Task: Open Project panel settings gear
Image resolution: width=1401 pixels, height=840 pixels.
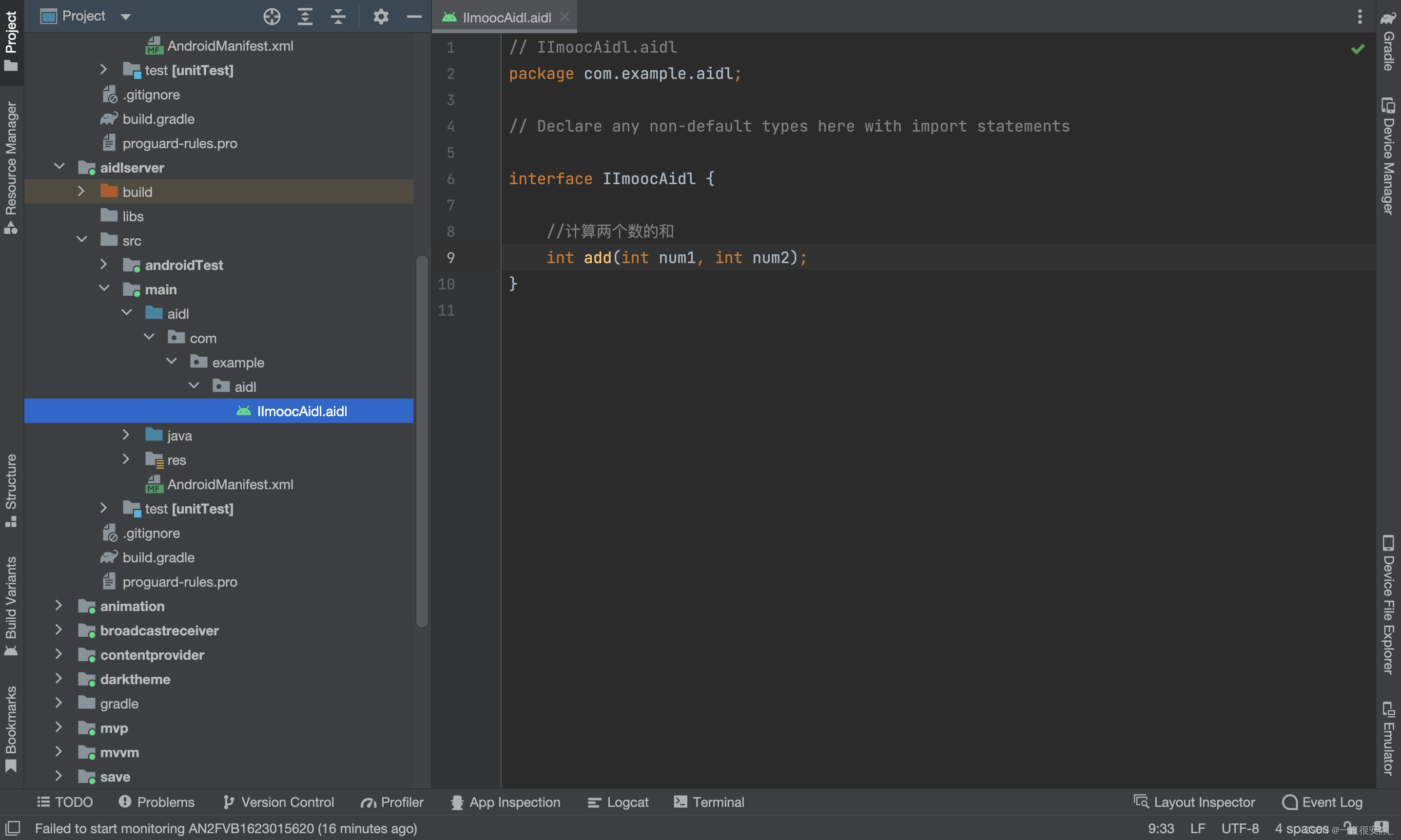Action: [x=381, y=17]
